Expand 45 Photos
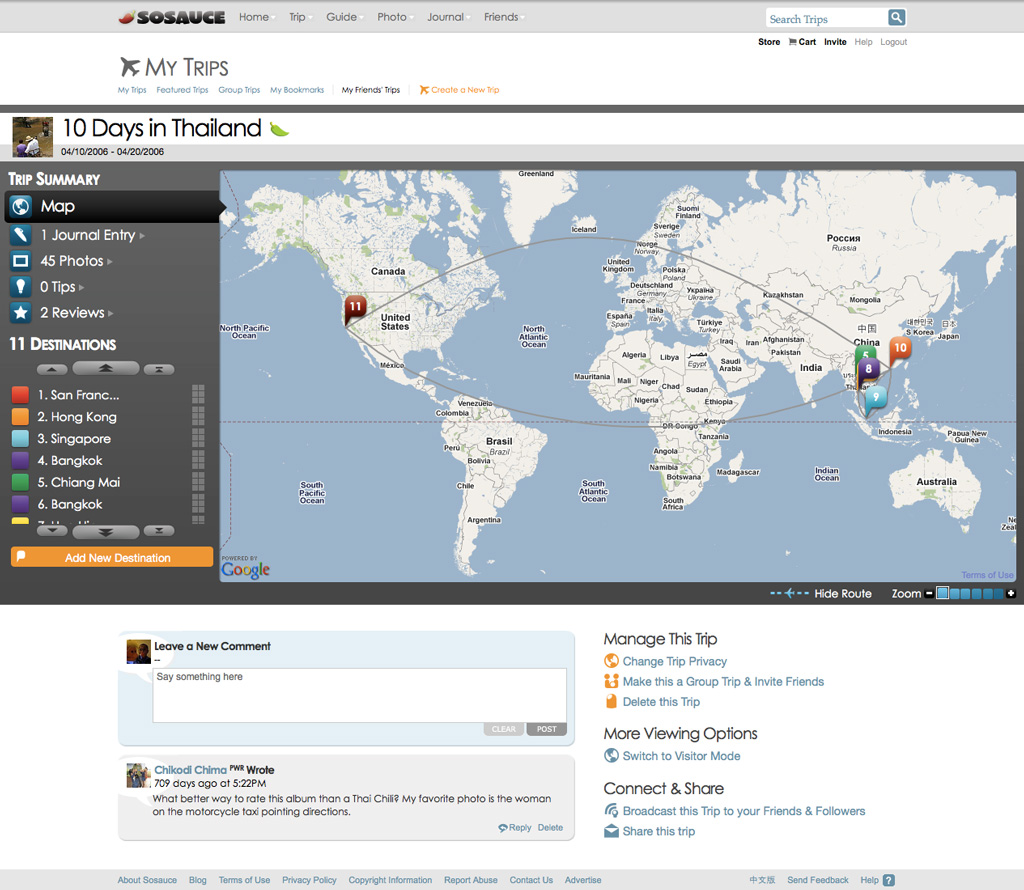Image resolution: width=1024 pixels, height=890 pixels. pyautogui.click(x=76, y=261)
